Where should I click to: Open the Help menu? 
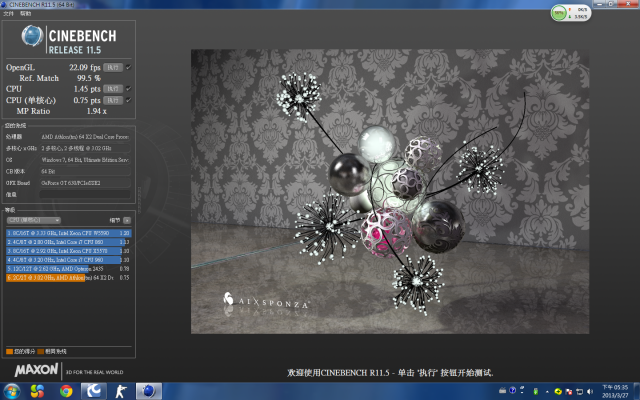point(25,13)
